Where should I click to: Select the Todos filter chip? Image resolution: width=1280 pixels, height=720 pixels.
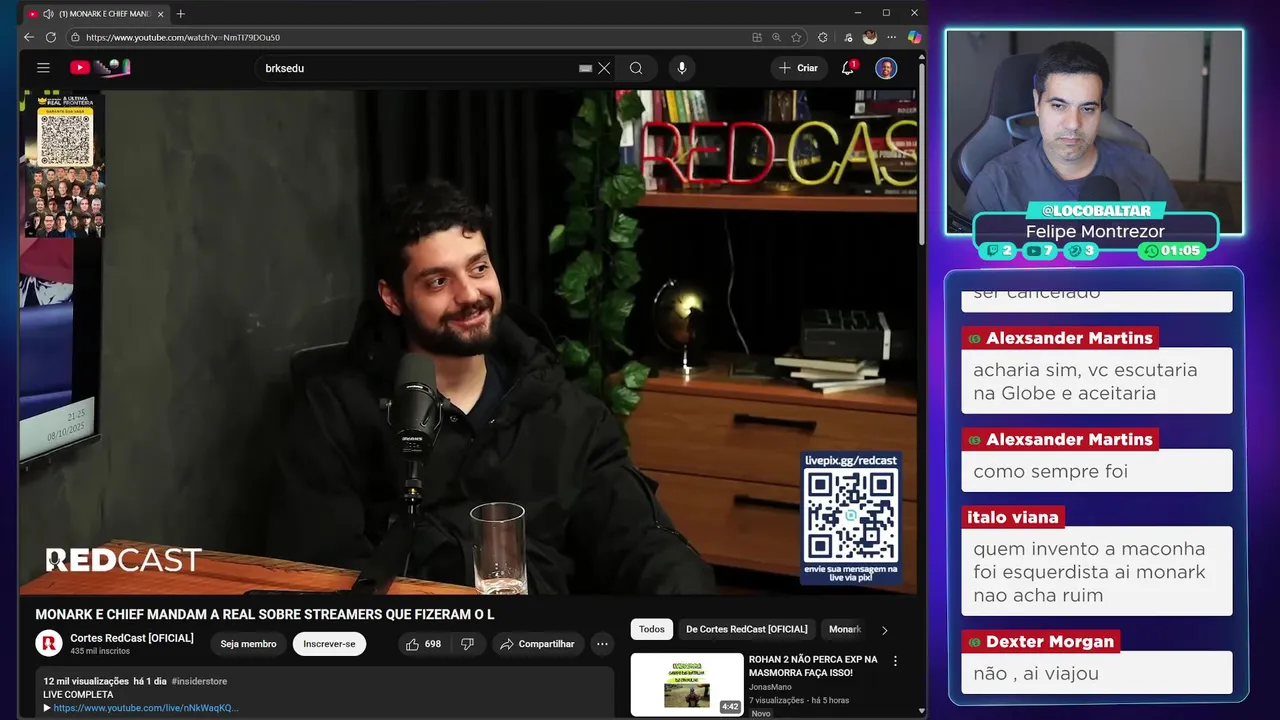click(x=652, y=629)
